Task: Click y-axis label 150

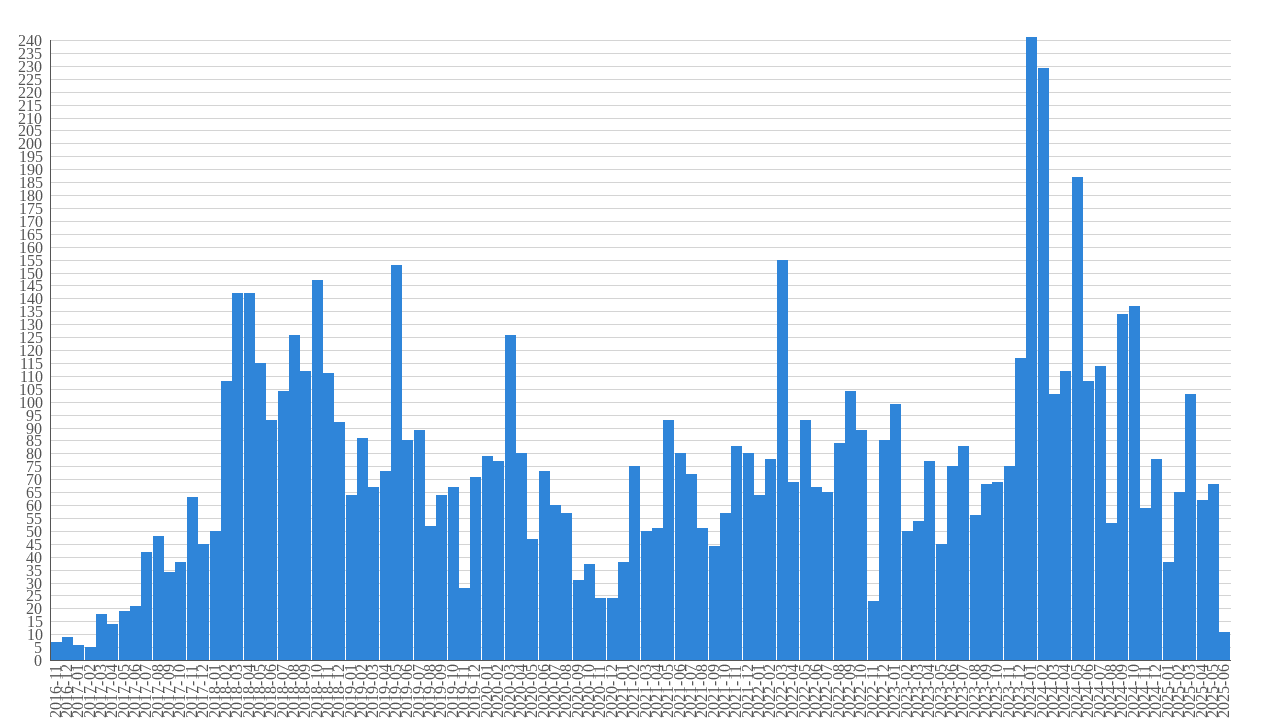Action: [30, 273]
